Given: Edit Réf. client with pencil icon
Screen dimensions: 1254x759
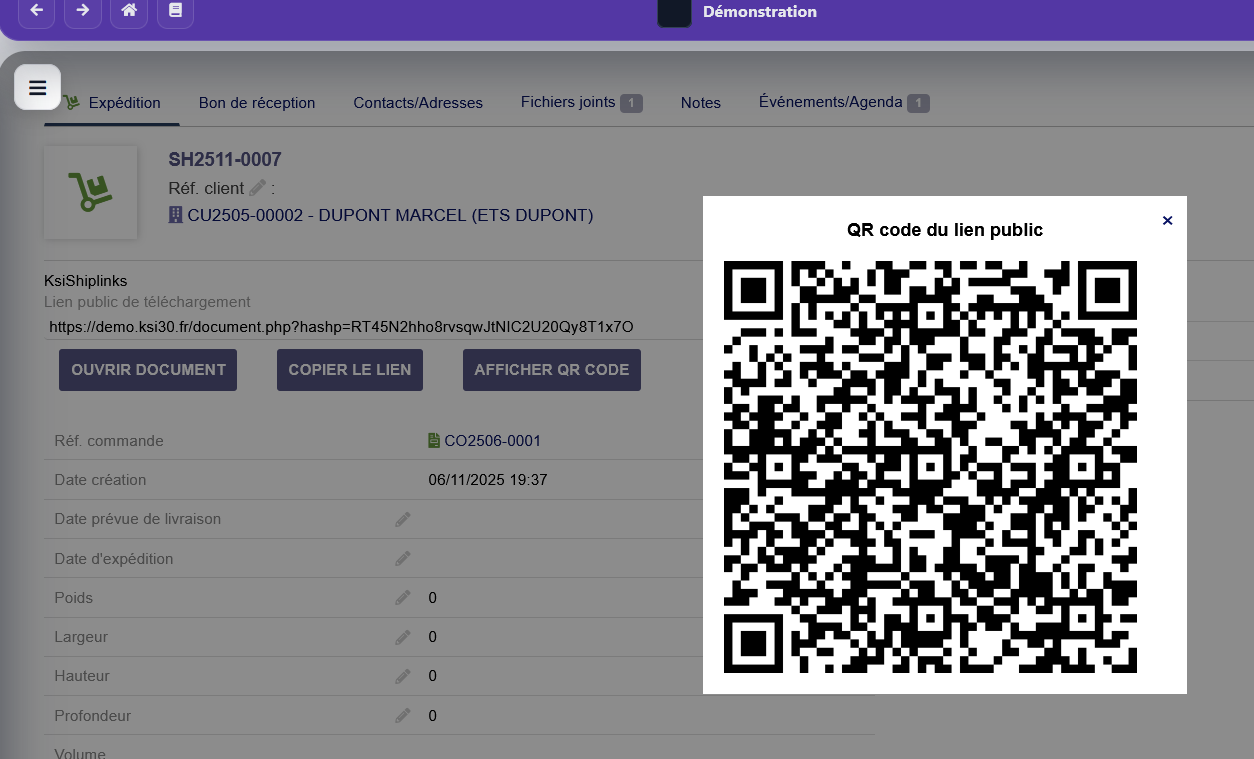Looking at the screenshot, I should point(258,188).
